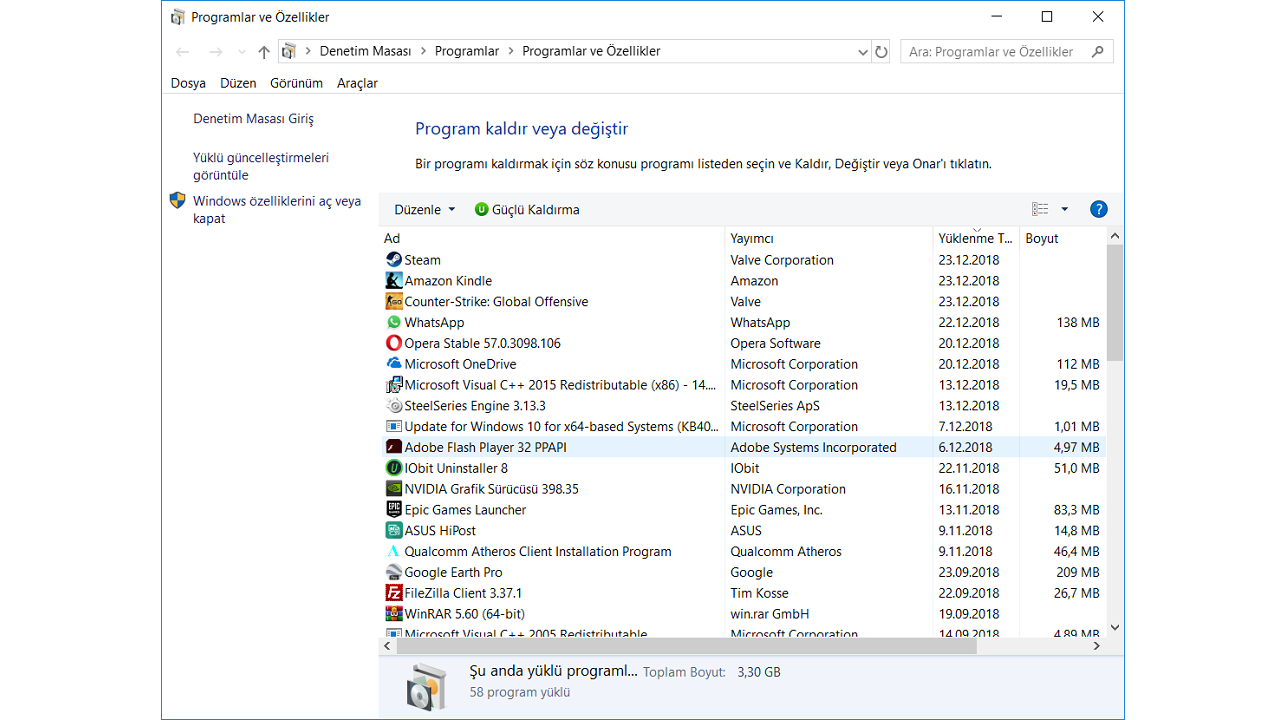Click the vertical scrollbar thumb

pos(1115,302)
